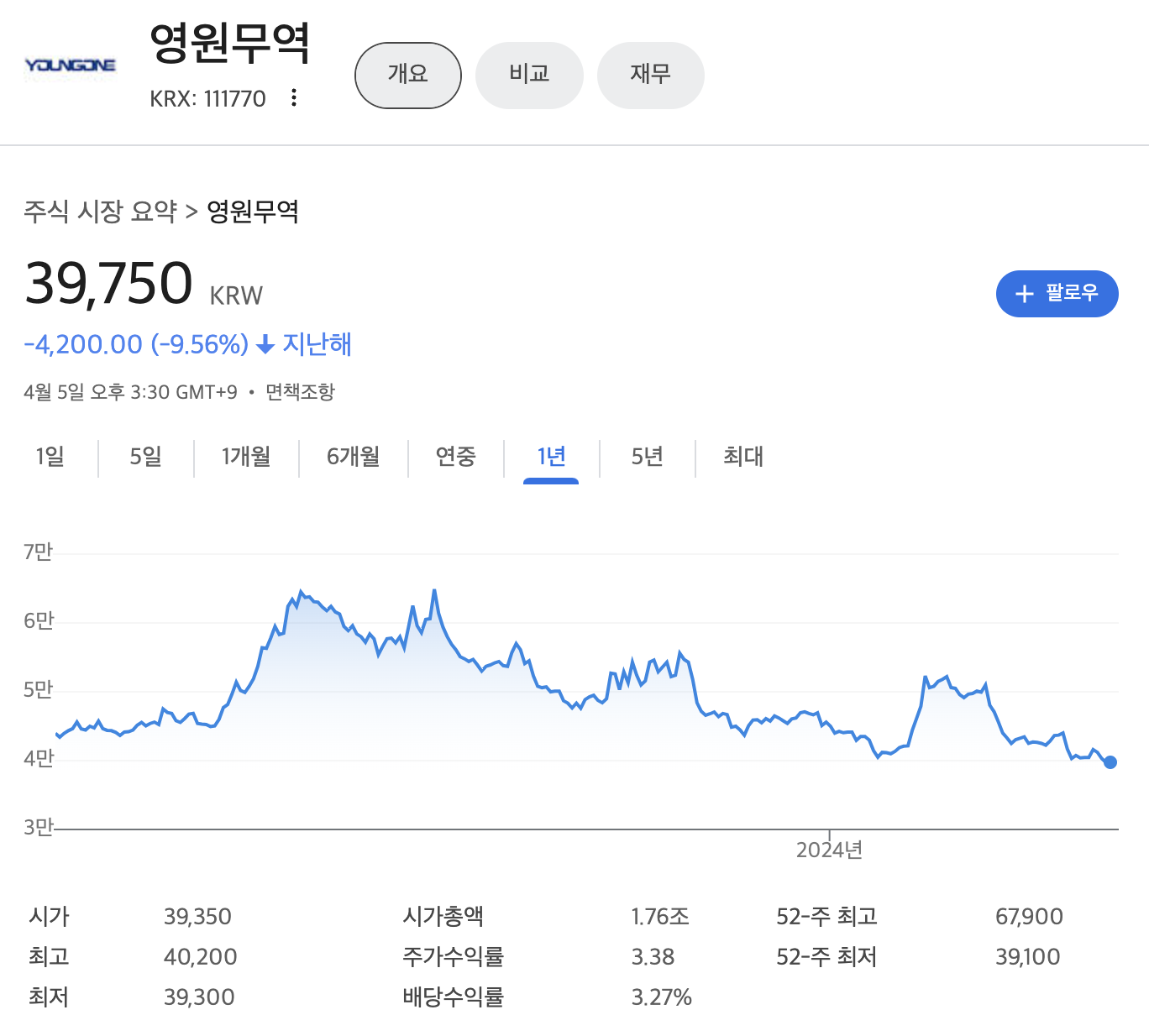This screenshot has height=1036, width=1149.
Task: Click the 52-주 최고 label
Action: pyautogui.click(x=826, y=916)
